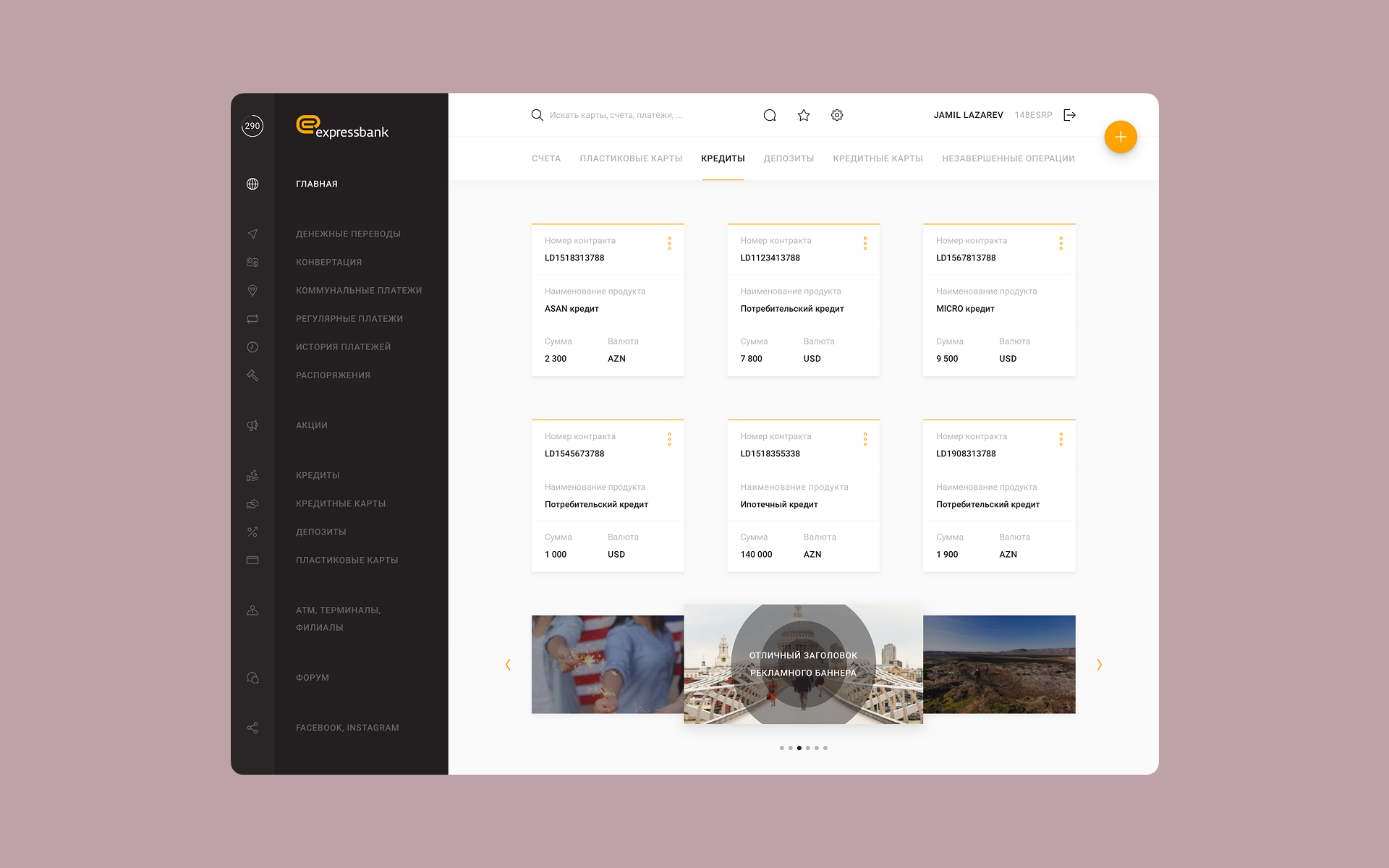
Task: Open the Незавершенные операции tab
Action: 1008,158
